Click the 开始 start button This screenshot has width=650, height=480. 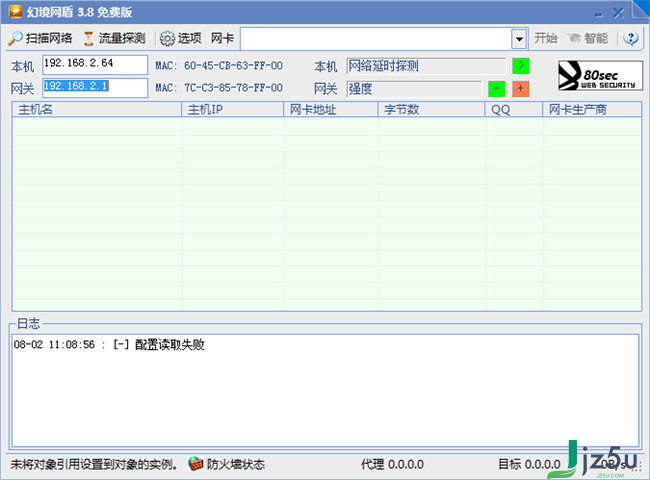[546, 39]
